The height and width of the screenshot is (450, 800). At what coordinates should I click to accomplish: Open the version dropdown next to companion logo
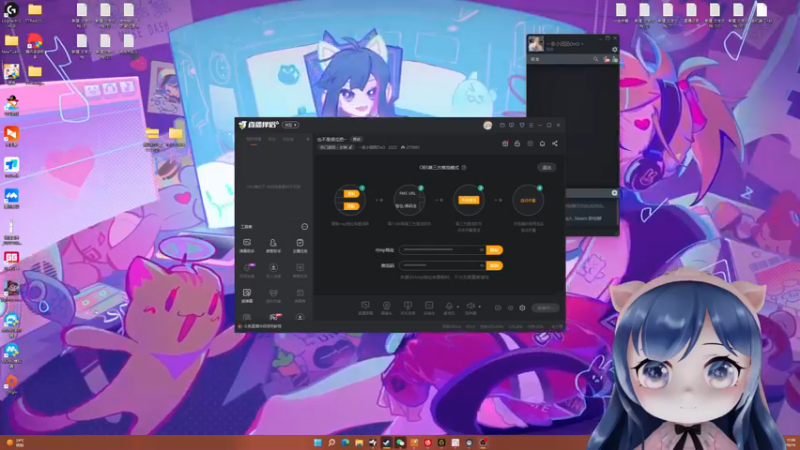click(291, 125)
